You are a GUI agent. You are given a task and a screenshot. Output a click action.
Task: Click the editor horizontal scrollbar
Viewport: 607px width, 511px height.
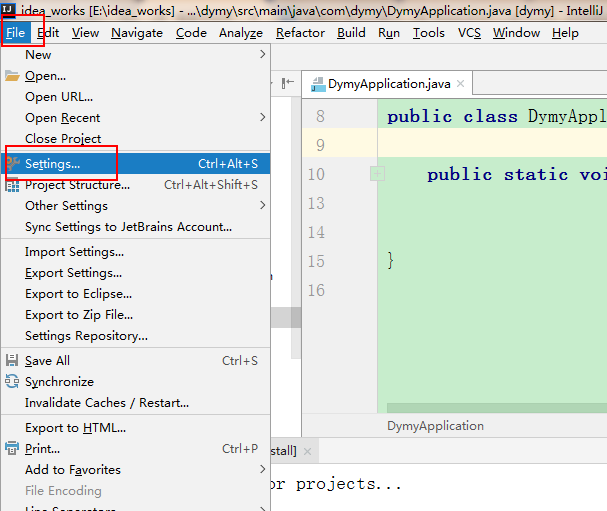point(497,408)
